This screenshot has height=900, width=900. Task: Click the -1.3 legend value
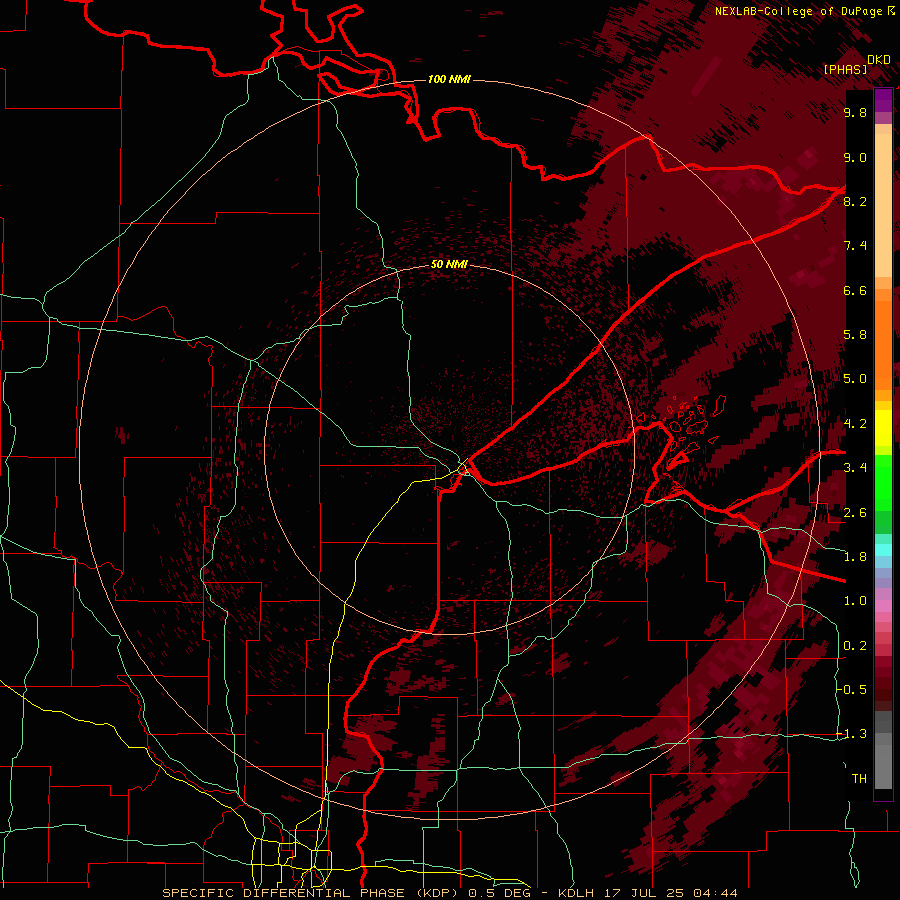pyautogui.click(x=852, y=734)
